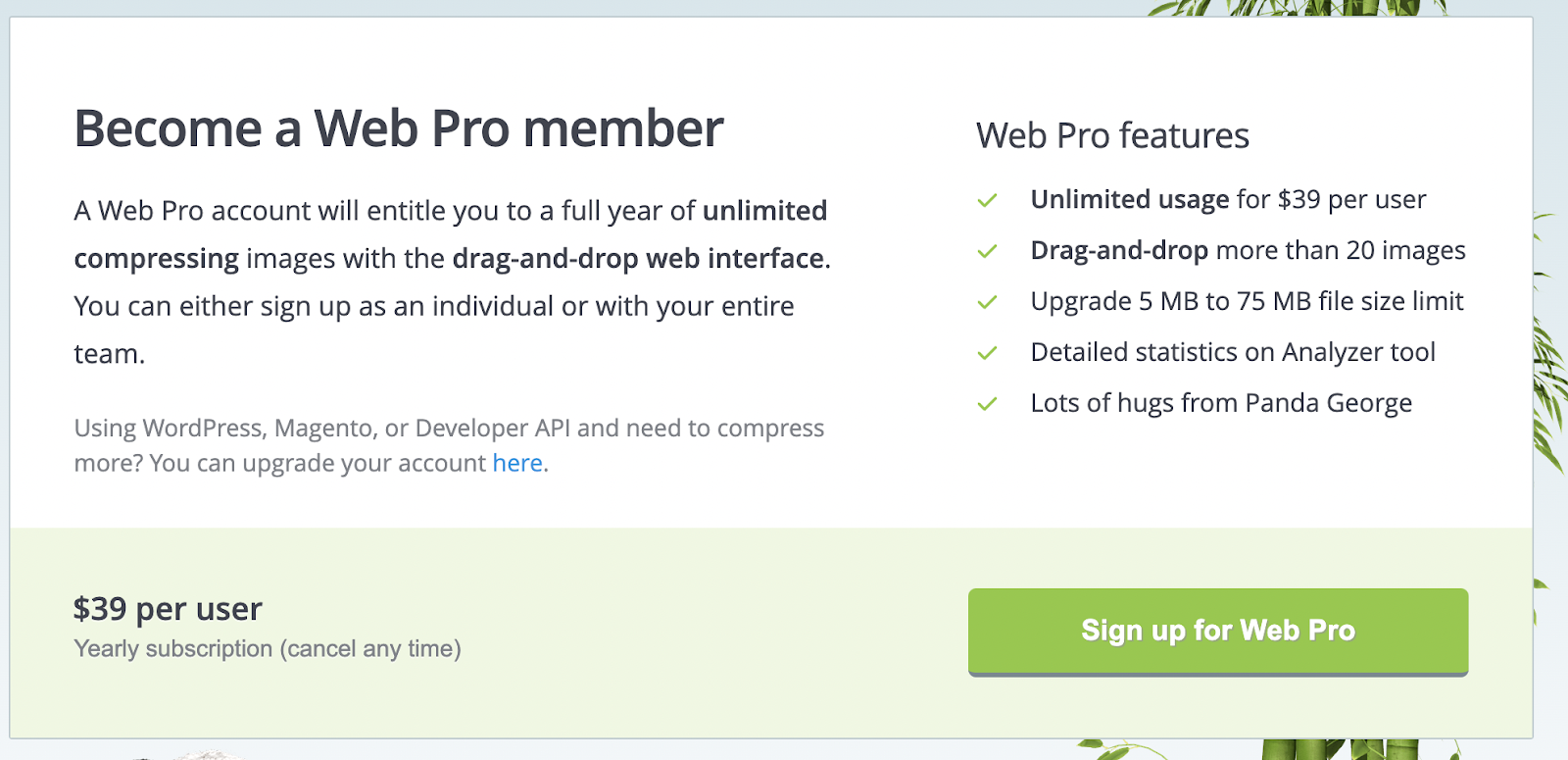Click the checkmark beside Panda George hugs
The height and width of the screenshot is (760, 1568).
pos(987,404)
